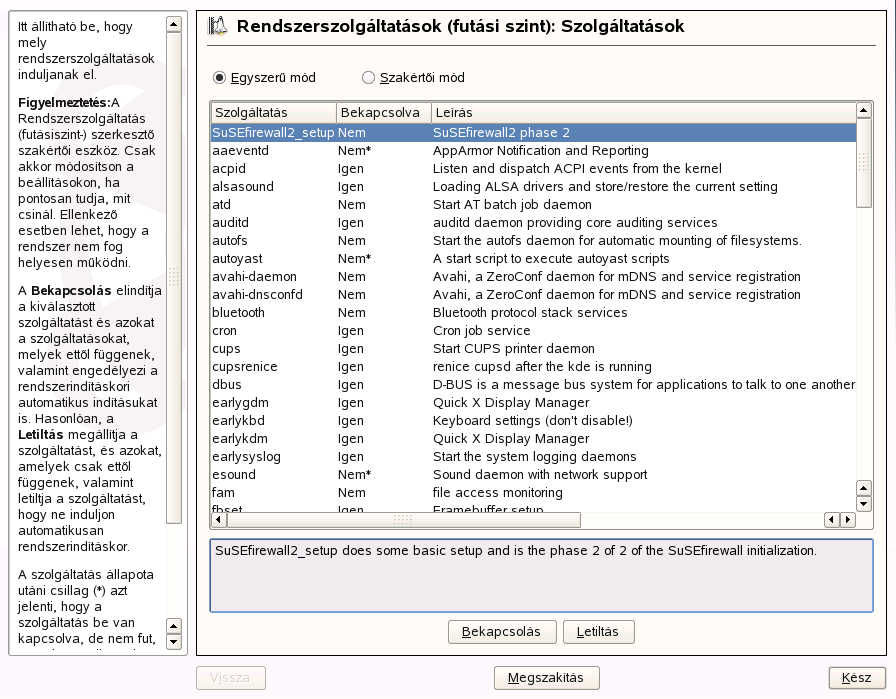
Task: Click the Igen status of acpid
Action: [x=350, y=169]
